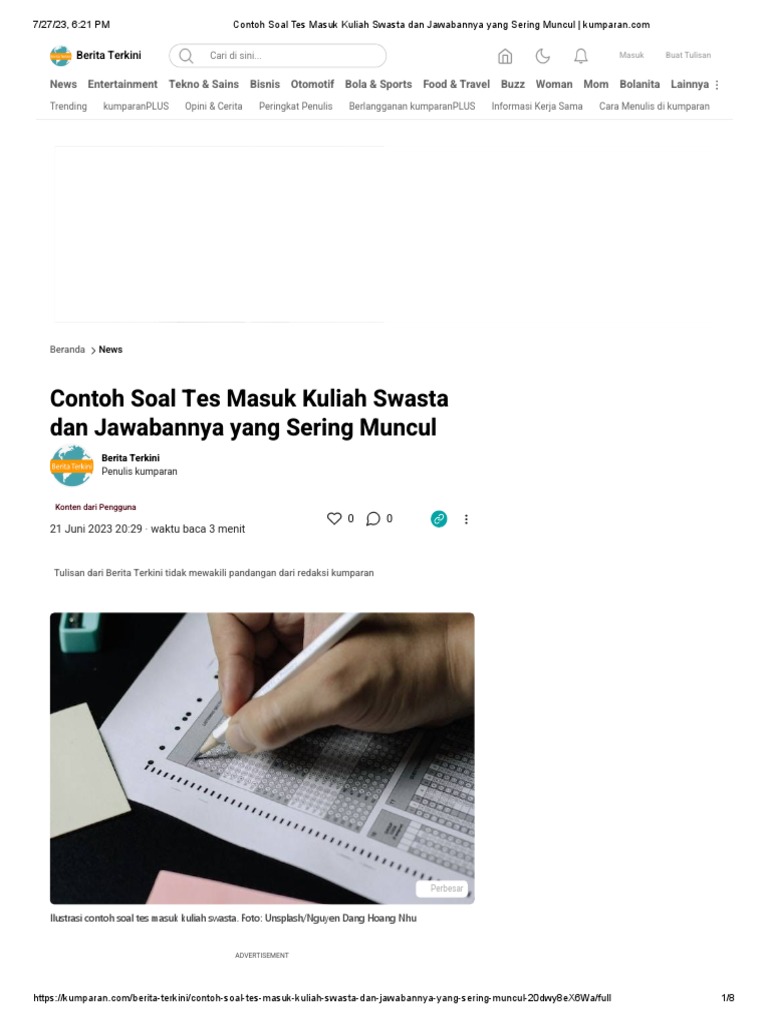Click the exam sheet article photo
Image resolution: width=768 pixels, height=1024 pixels.
tap(262, 758)
